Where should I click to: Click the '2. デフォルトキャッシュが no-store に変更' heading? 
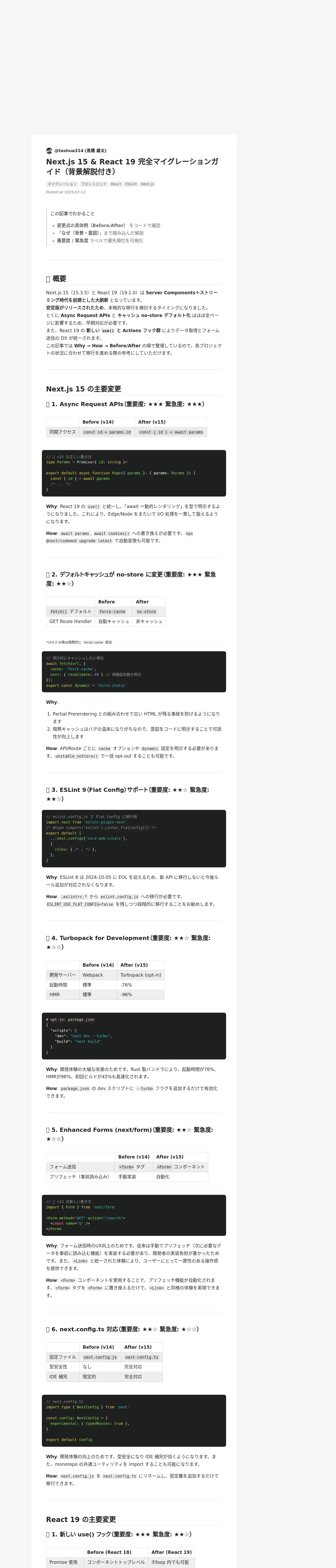[x=131, y=579]
